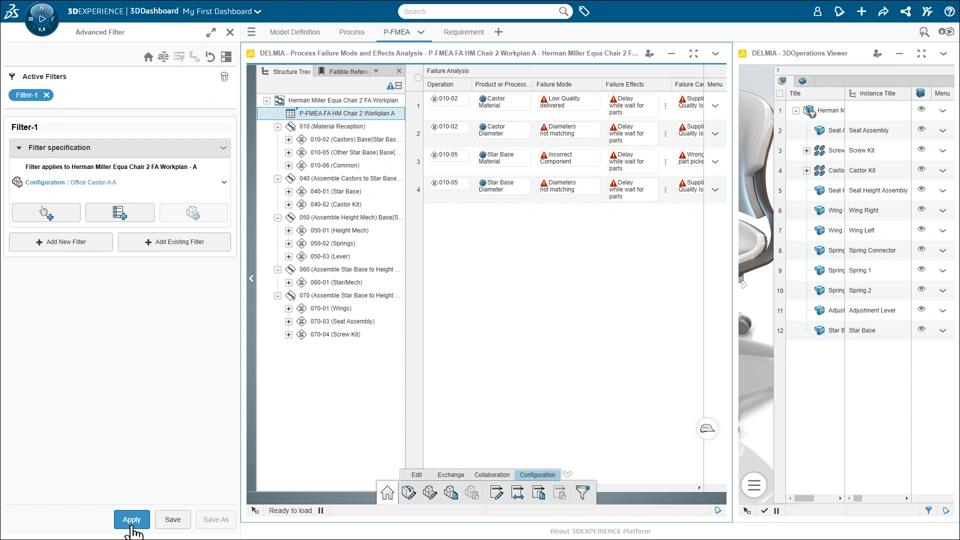
Task: Remove the Filter-1 chip via its X
Action: pyautogui.click(x=47, y=95)
